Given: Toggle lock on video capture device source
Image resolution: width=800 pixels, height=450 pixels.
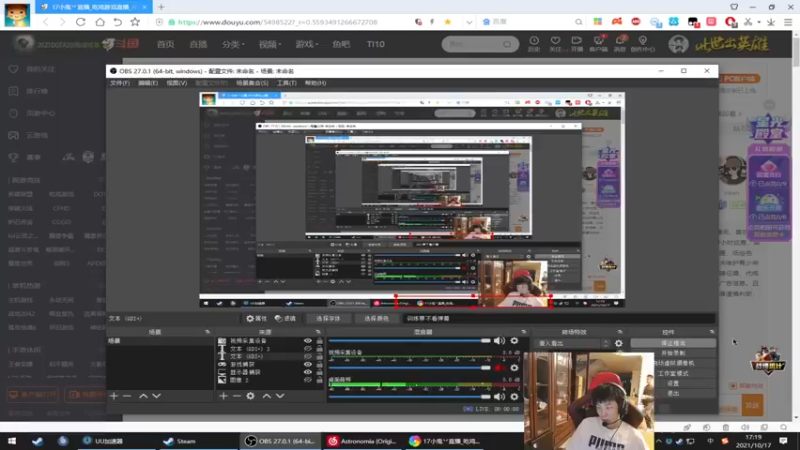Looking at the screenshot, I should (319, 341).
